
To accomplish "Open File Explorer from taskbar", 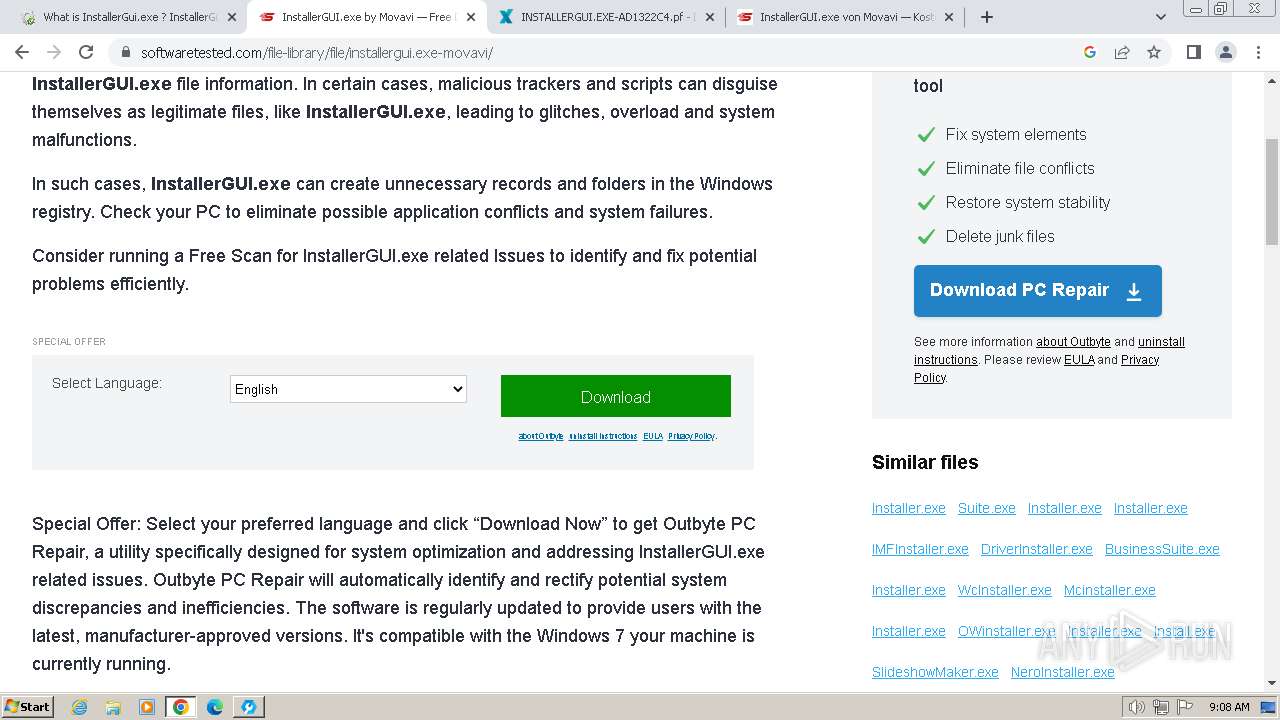I will coord(113,707).
